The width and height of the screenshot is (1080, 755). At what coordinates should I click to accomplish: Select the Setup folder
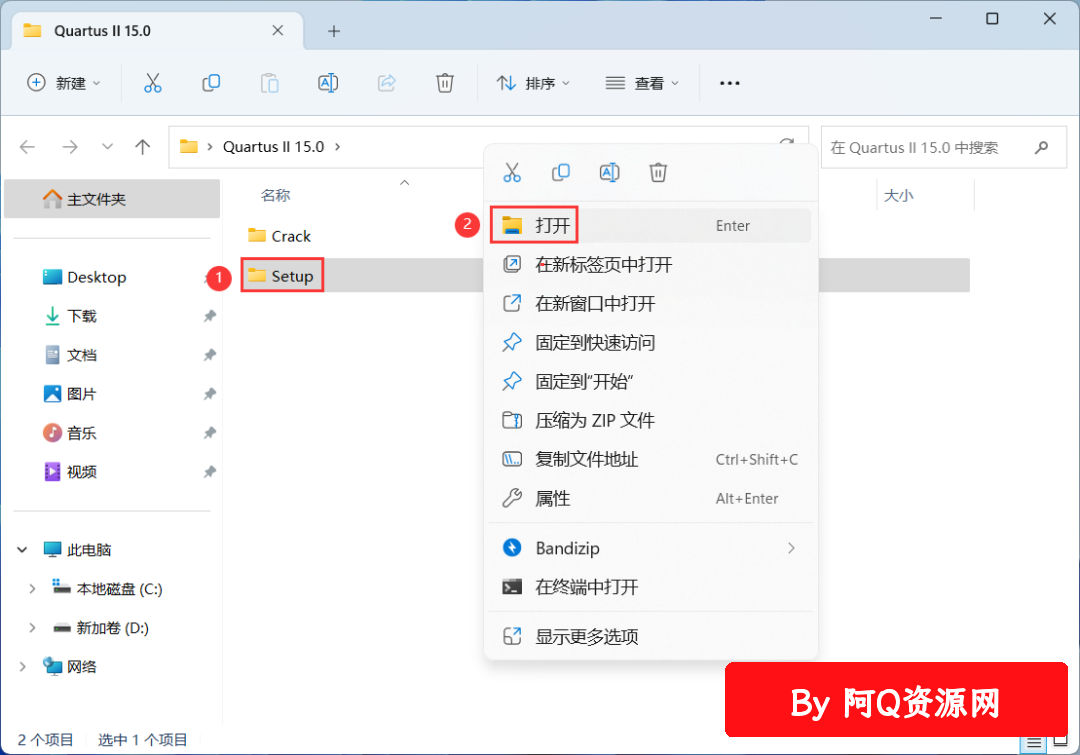click(x=281, y=276)
